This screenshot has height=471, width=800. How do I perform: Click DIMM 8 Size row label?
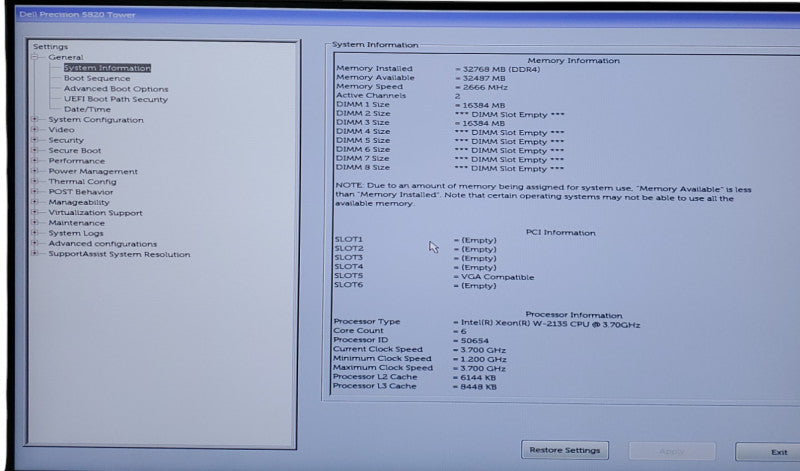tap(363, 167)
